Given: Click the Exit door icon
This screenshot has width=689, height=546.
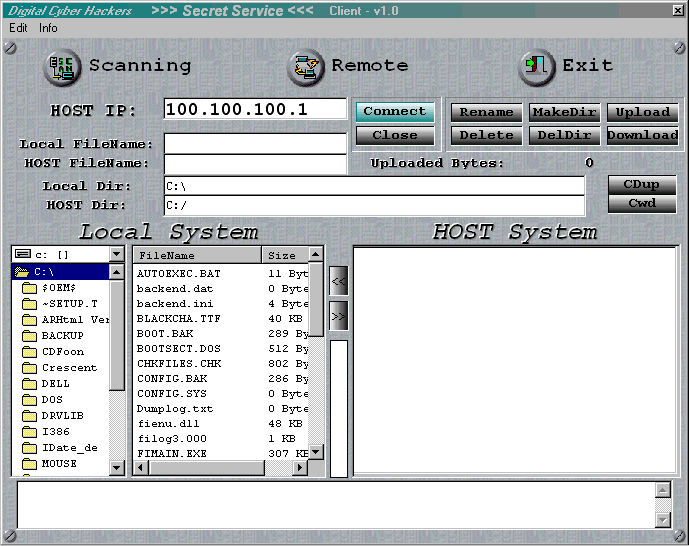Looking at the screenshot, I should [537, 67].
